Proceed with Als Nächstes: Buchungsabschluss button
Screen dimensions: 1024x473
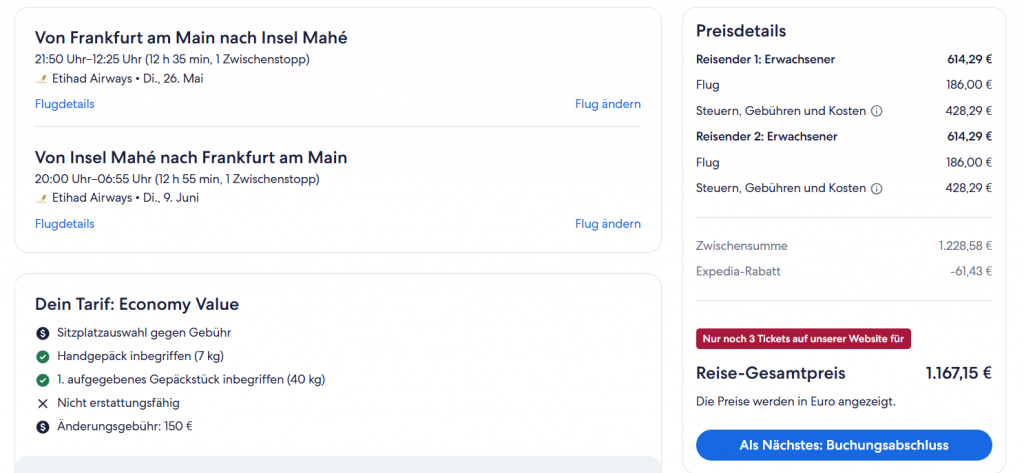[843, 444]
